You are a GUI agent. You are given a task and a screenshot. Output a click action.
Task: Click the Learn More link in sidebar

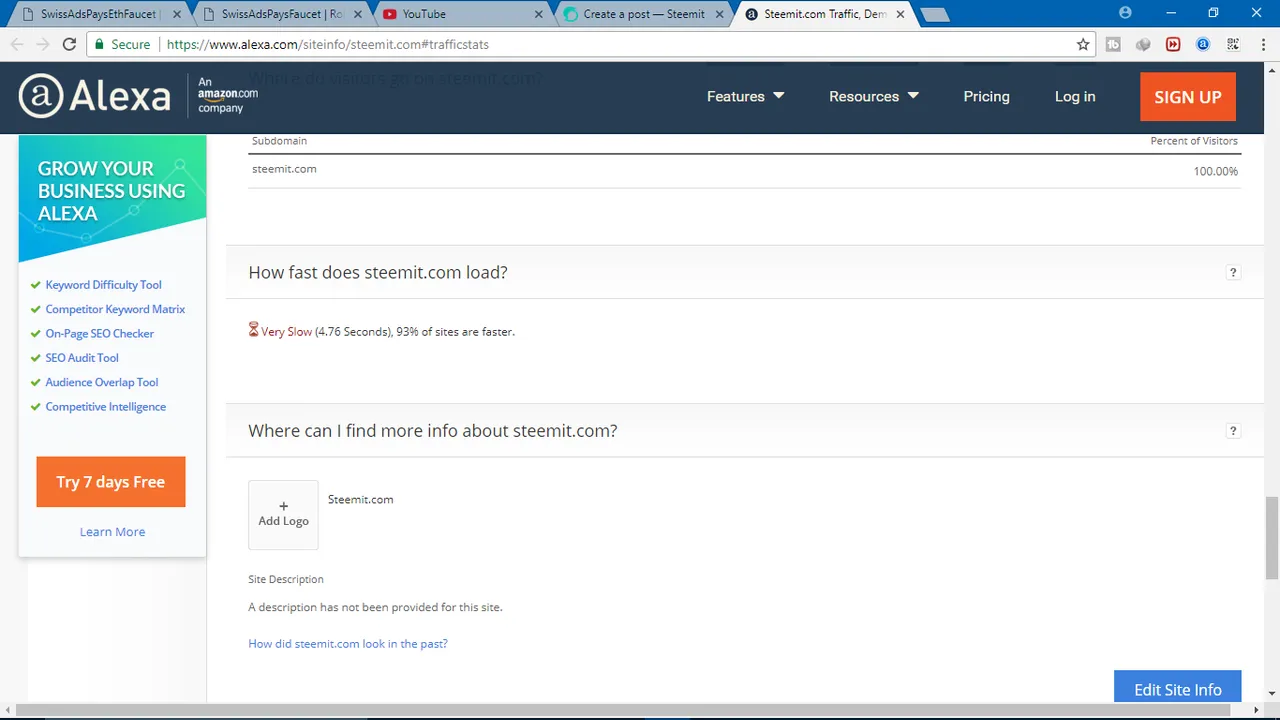(112, 532)
